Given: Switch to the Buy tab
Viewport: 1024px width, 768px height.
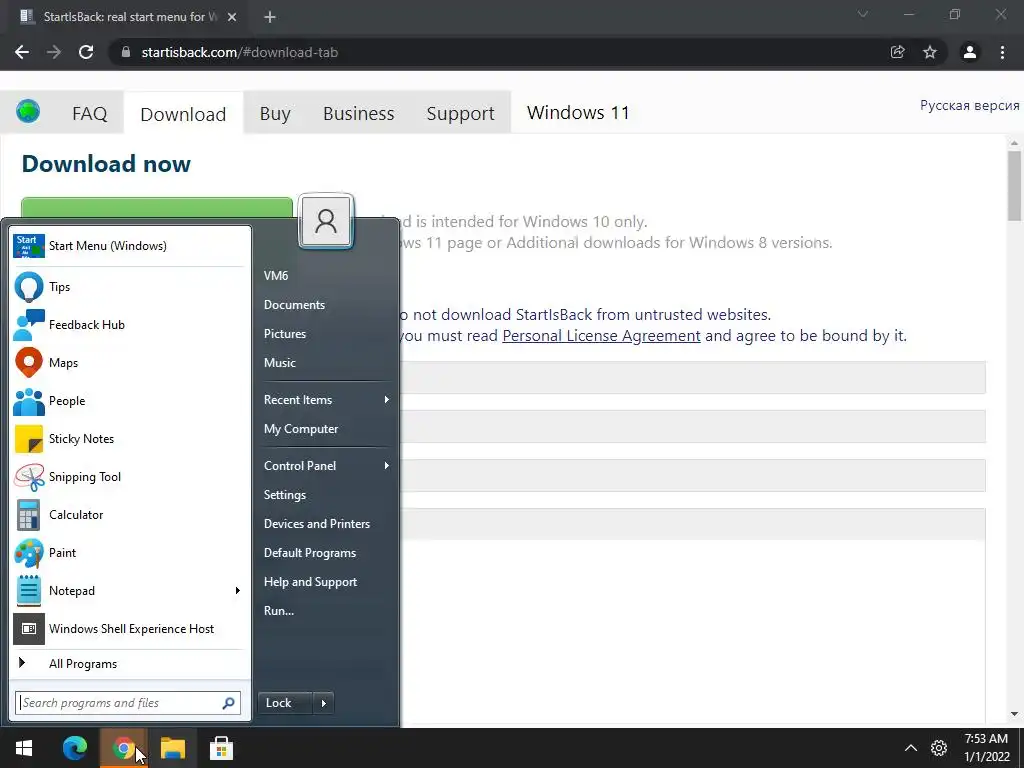Looking at the screenshot, I should click(x=275, y=114).
